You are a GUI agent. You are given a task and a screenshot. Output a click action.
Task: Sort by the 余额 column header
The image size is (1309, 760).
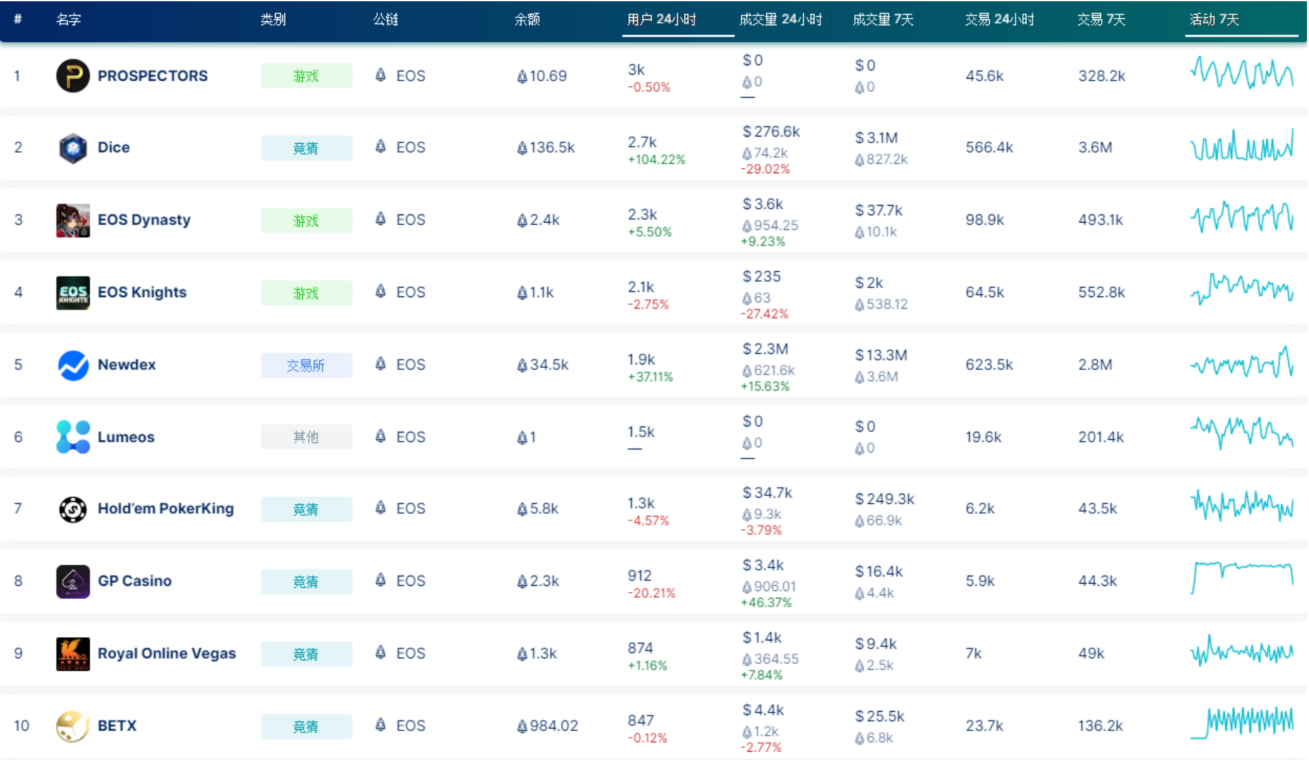pyautogui.click(x=528, y=19)
